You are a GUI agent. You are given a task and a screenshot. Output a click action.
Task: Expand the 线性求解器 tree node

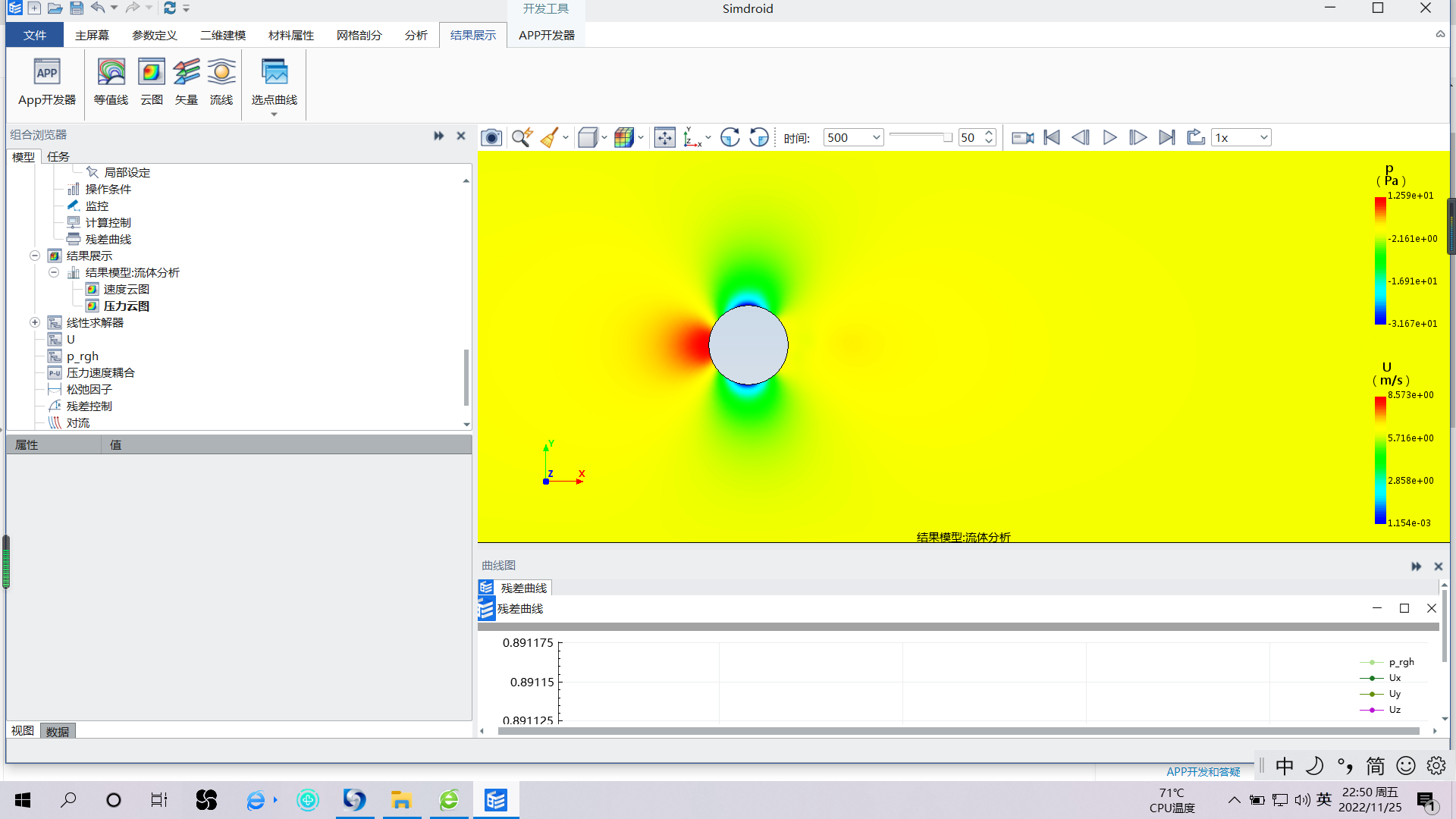coord(35,322)
